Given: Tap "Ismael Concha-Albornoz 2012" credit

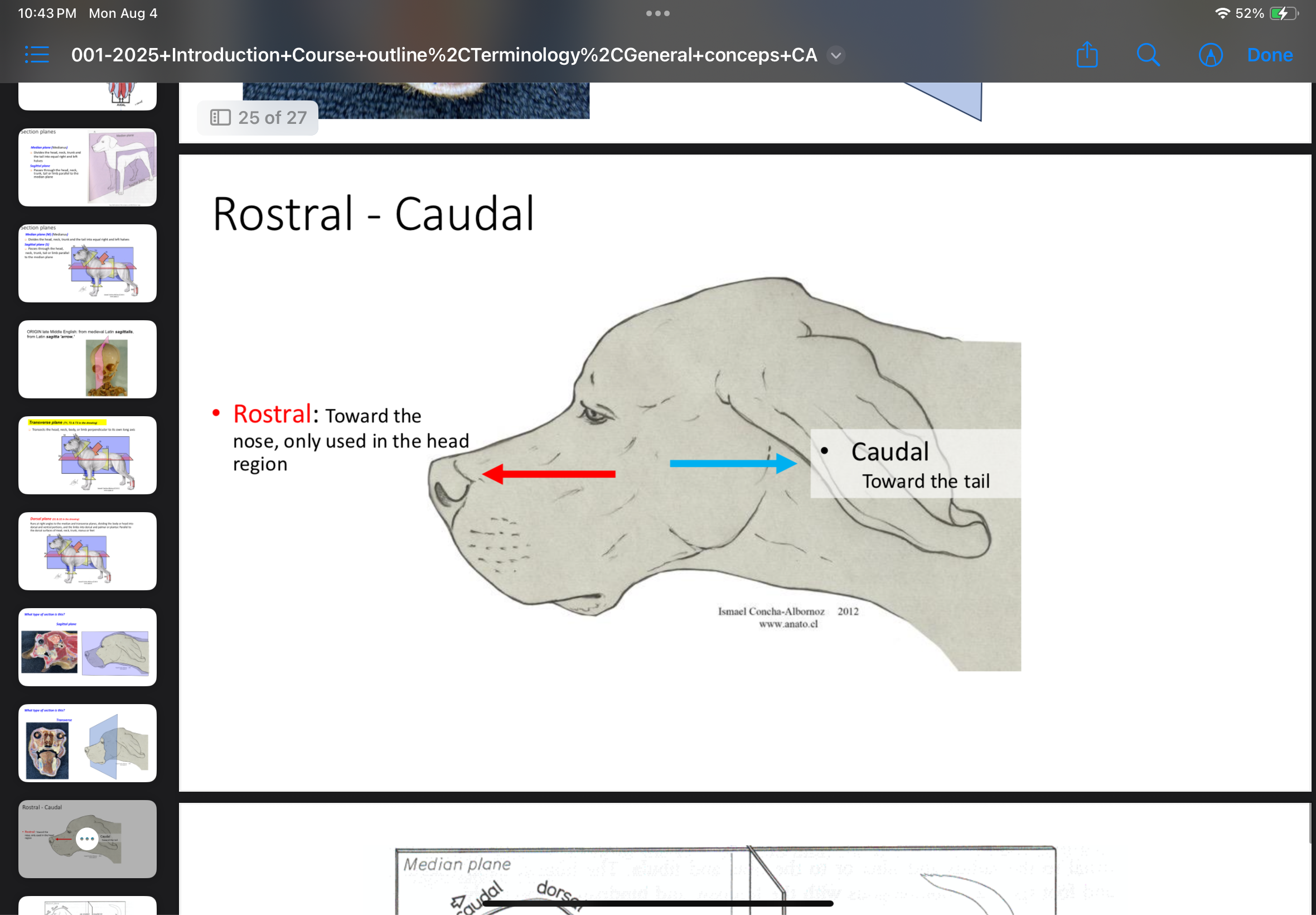Looking at the screenshot, I should click(788, 611).
